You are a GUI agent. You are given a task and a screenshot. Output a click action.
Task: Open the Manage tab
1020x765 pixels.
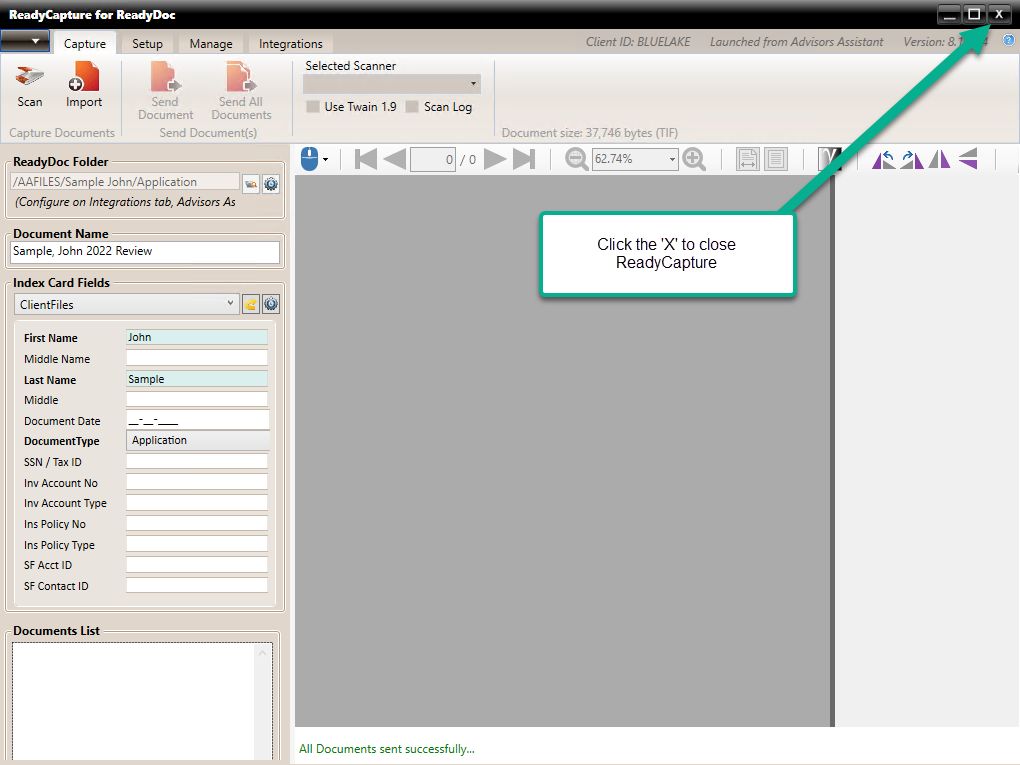(x=211, y=44)
